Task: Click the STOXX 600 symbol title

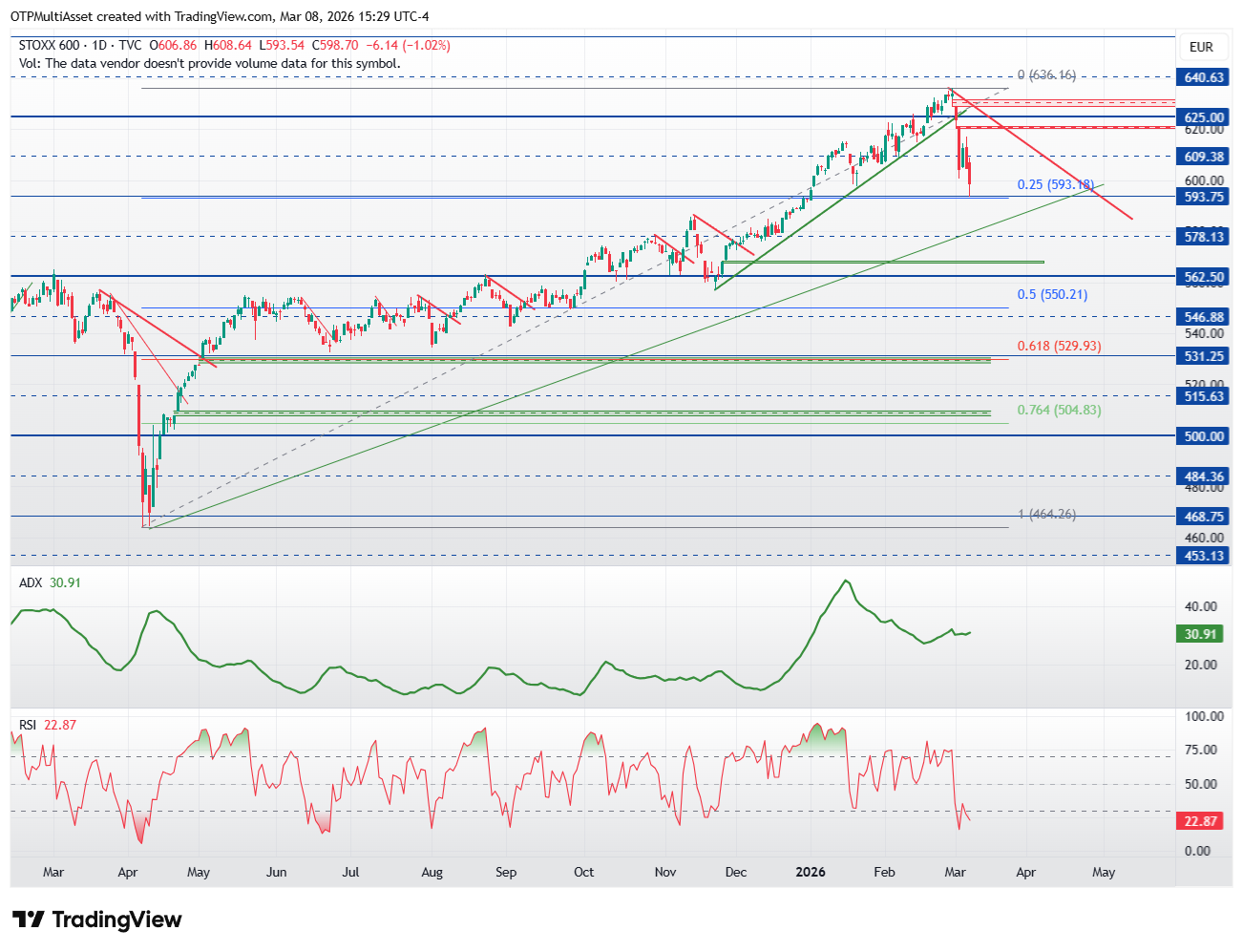Action: [x=50, y=45]
